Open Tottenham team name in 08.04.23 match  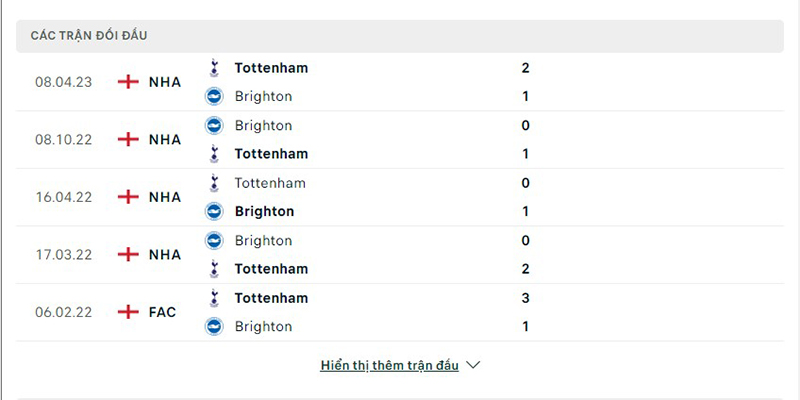coord(271,68)
